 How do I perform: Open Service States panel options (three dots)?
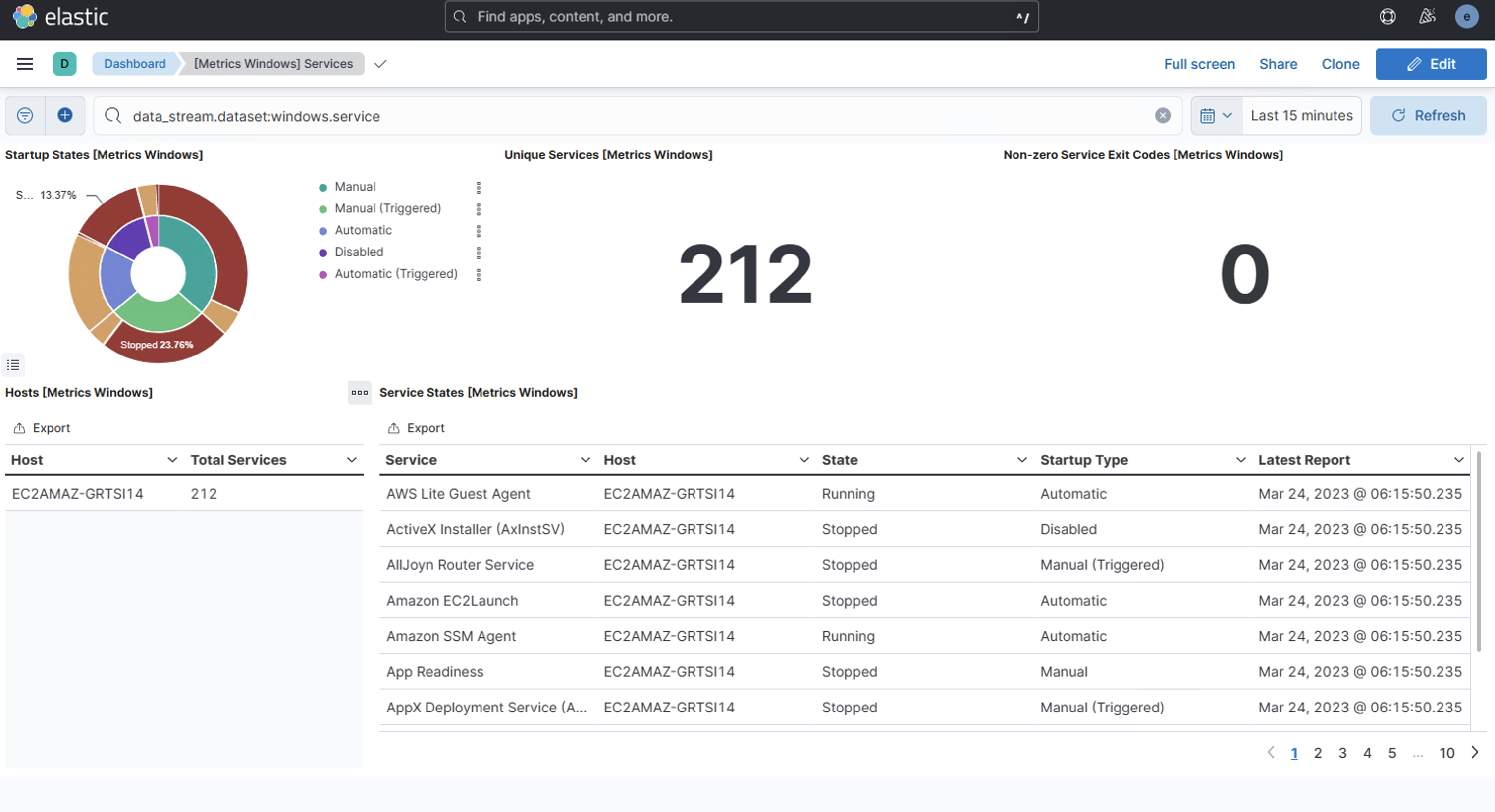(359, 393)
